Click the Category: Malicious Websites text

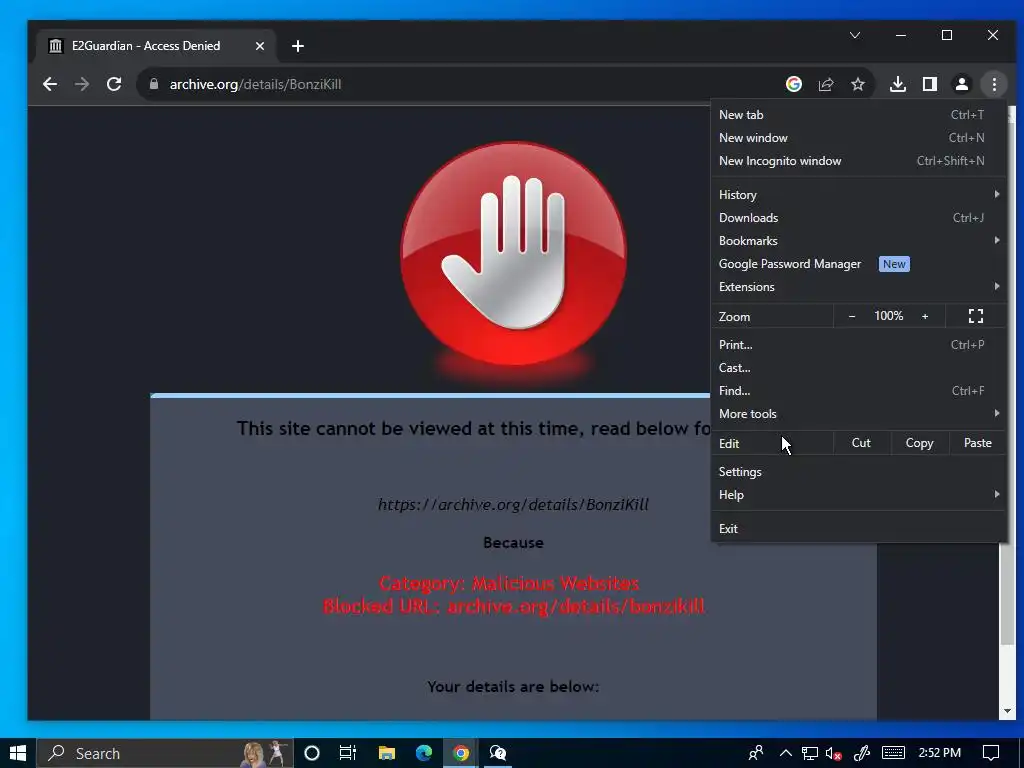(x=509, y=583)
